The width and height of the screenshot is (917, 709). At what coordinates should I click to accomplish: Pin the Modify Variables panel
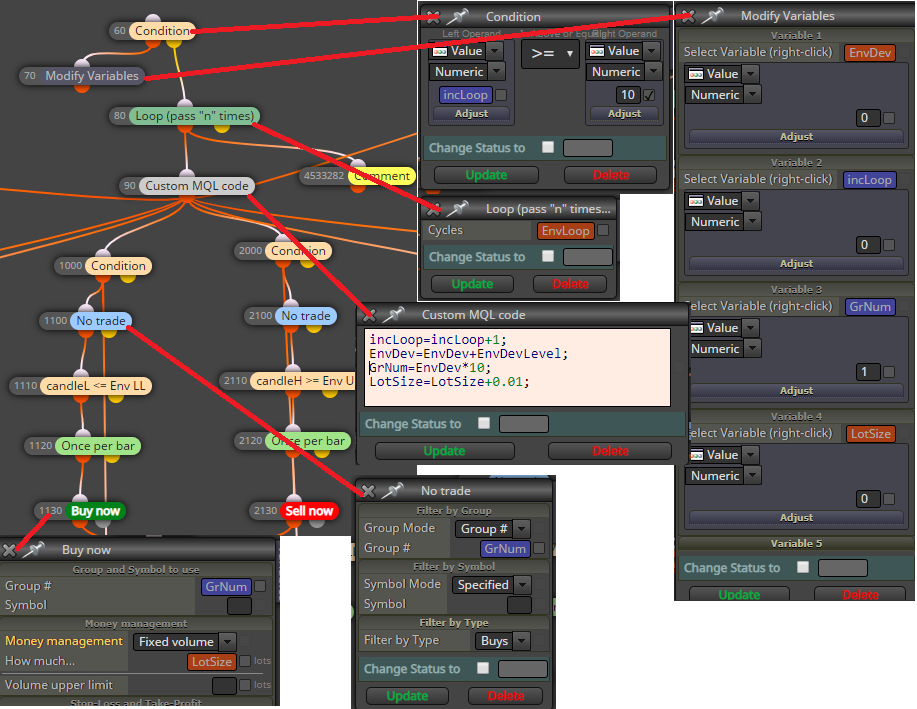[713, 15]
